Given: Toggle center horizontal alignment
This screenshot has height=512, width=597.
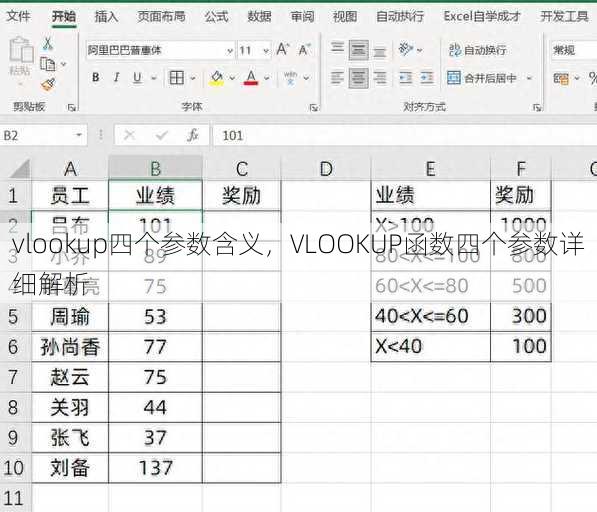Looking at the screenshot, I should (359, 78).
